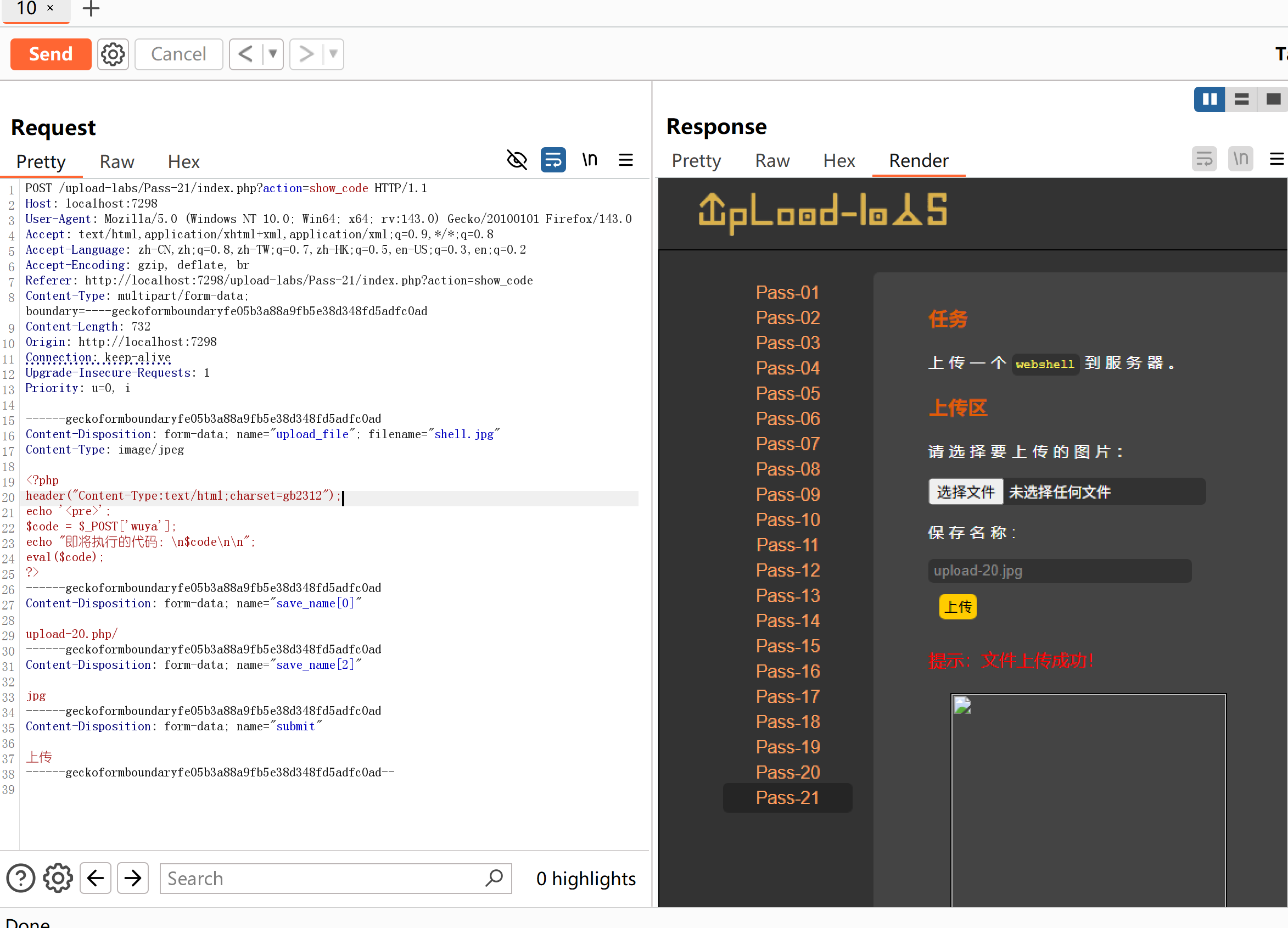Open the Response panel hamburger menu
The height and width of the screenshot is (928, 1288).
point(1276,159)
